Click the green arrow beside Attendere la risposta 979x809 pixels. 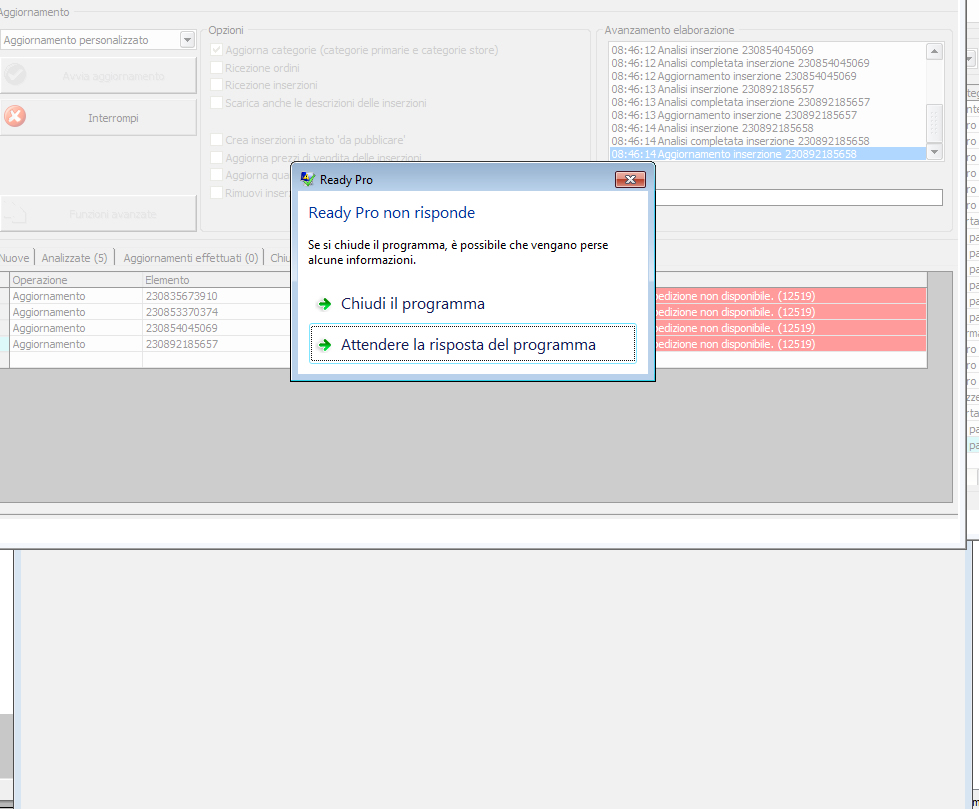point(325,345)
